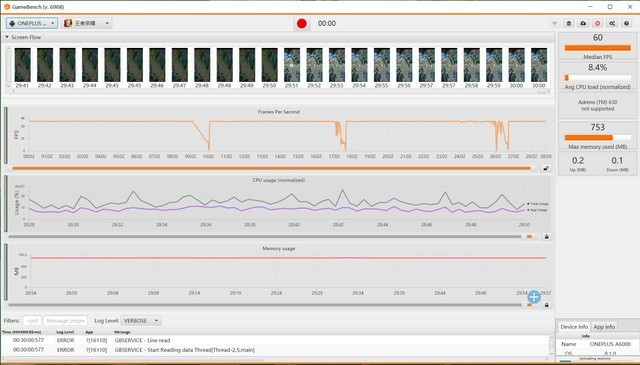Click the red circular stop icon in toolbar
Viewport: 640px width, 365px height.
click(x=598, y=24)
